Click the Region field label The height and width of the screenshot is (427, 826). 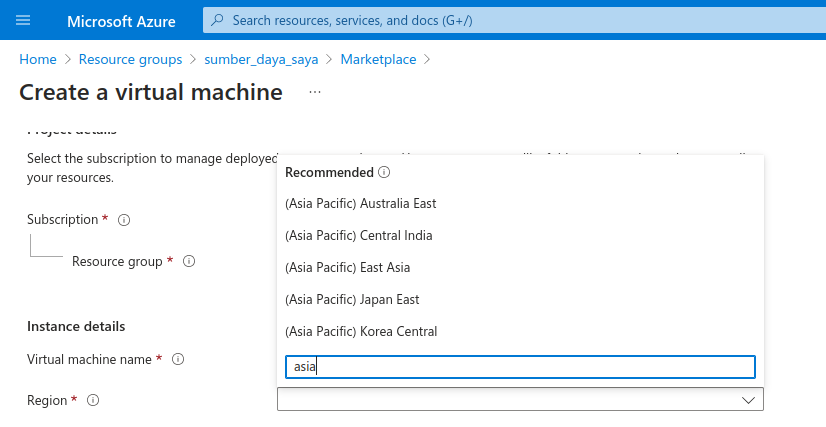point(47,401)
